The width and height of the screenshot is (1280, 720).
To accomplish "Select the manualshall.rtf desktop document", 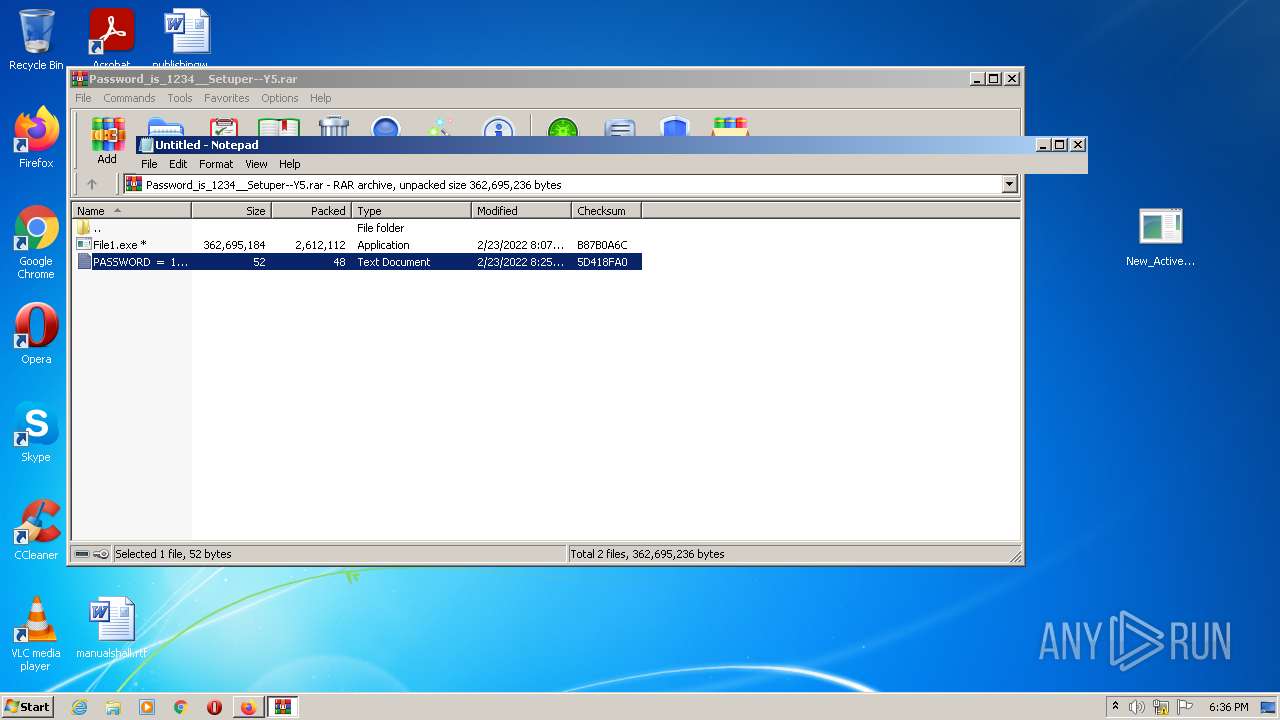I will click(x=112, y=628).
